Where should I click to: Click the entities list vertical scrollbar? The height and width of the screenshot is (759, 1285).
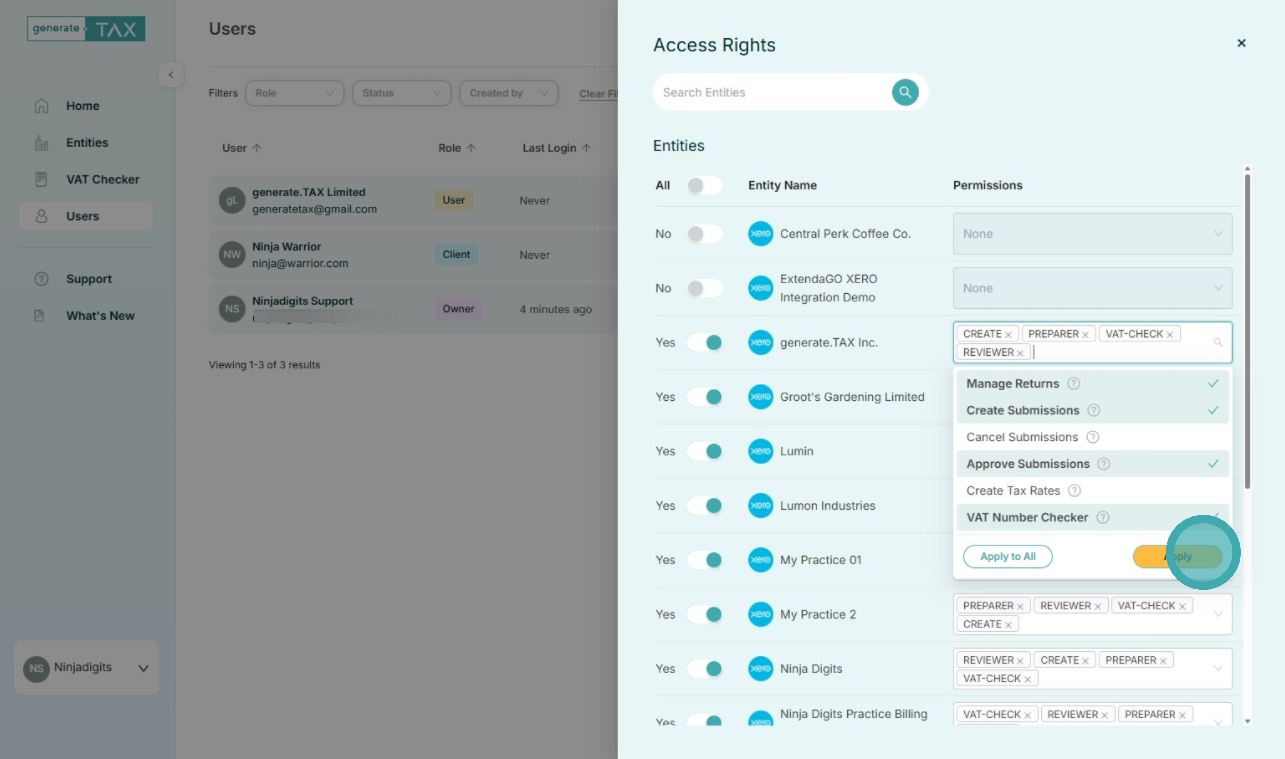coord(1246,330)
